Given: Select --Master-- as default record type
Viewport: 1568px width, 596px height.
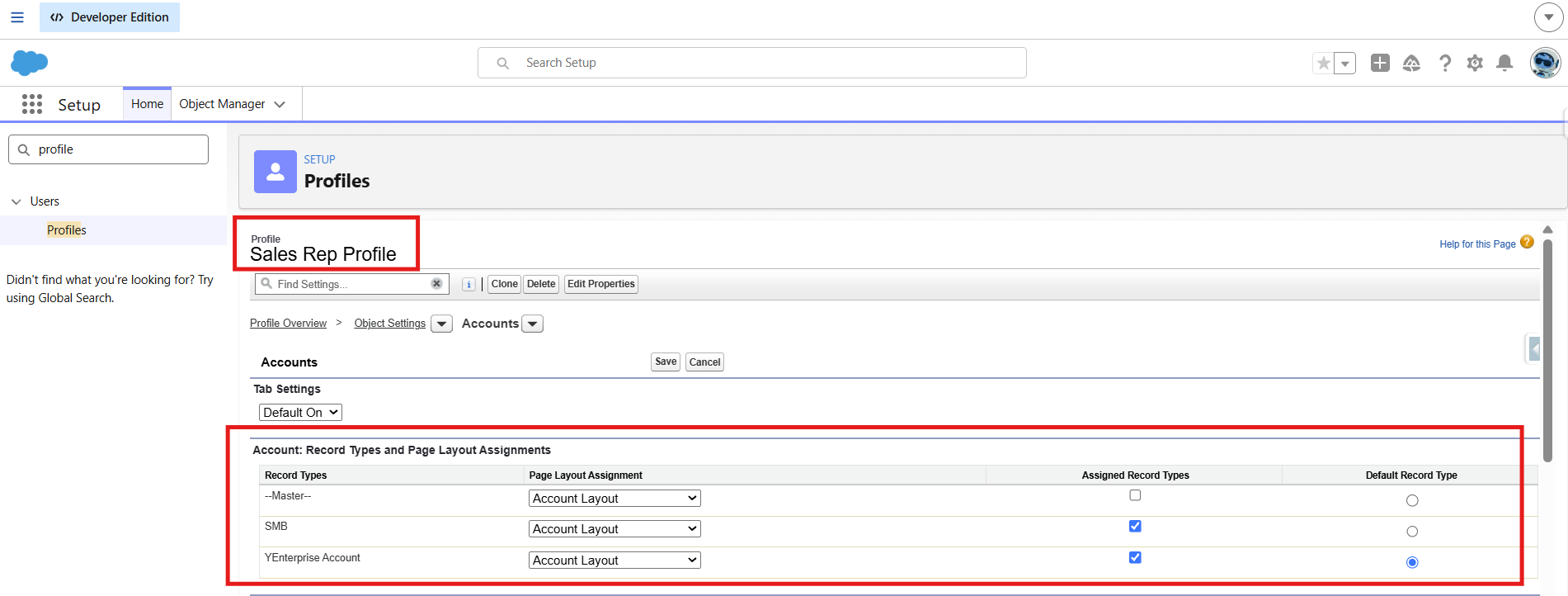Looking at the screenshot, I should [x=1412, y=500].
